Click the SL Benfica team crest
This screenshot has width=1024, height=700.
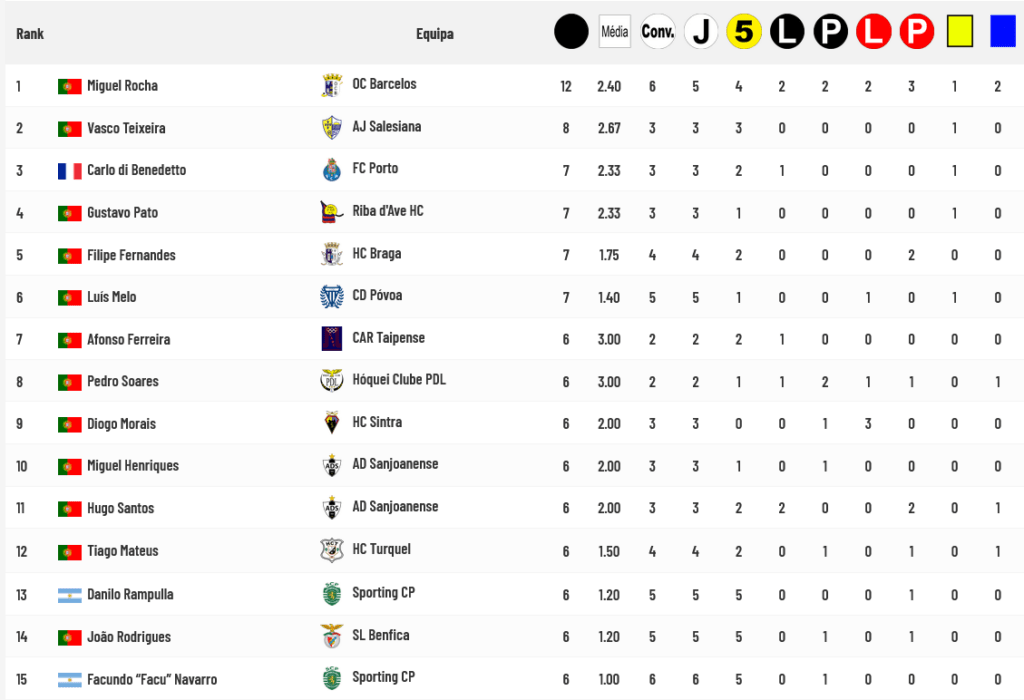pyautogui.click(x=331, y=636)
